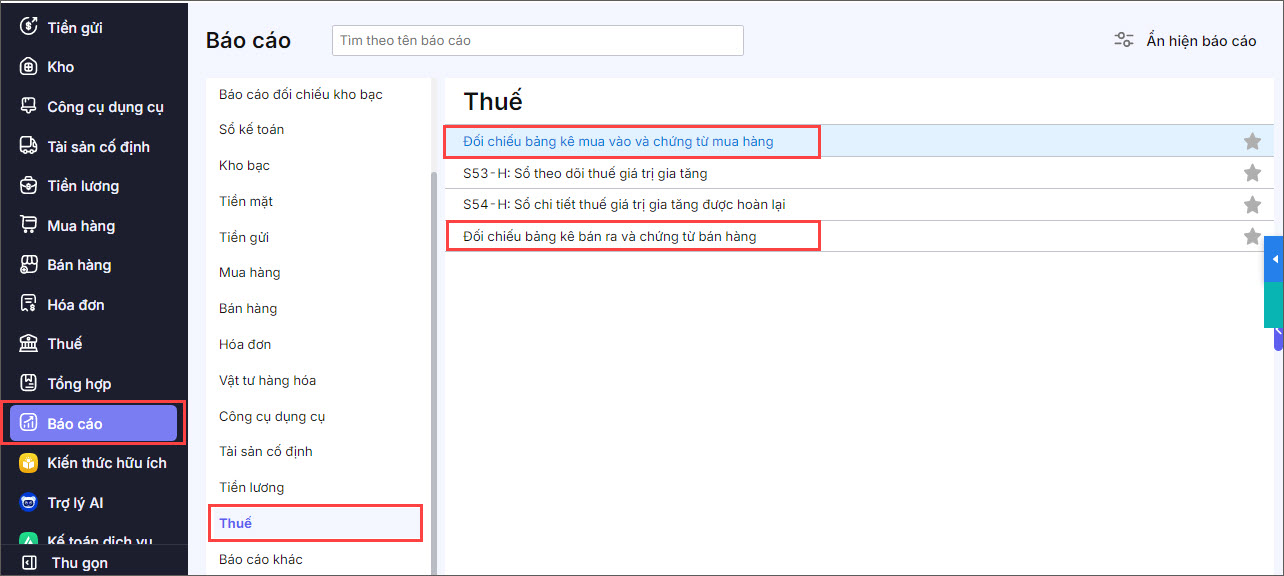Open the Tổng hợp sidebar menu label
This screenshot has height=576, width=1284.
pos(79,383)
